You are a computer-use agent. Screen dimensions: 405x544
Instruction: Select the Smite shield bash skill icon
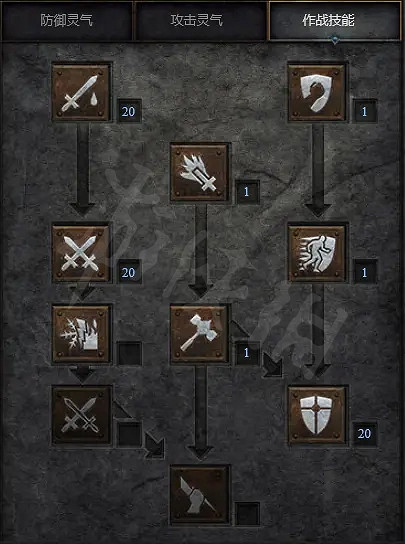(318, 92)
